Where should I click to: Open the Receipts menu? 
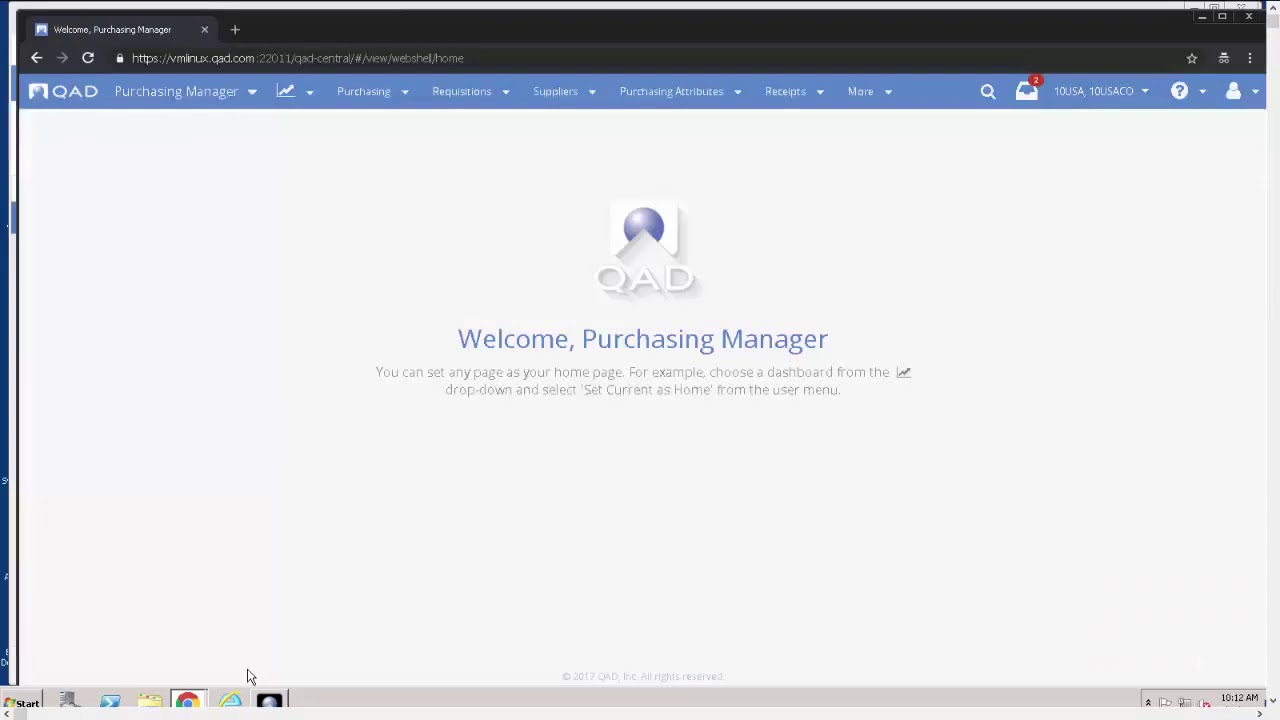(795, 91)
